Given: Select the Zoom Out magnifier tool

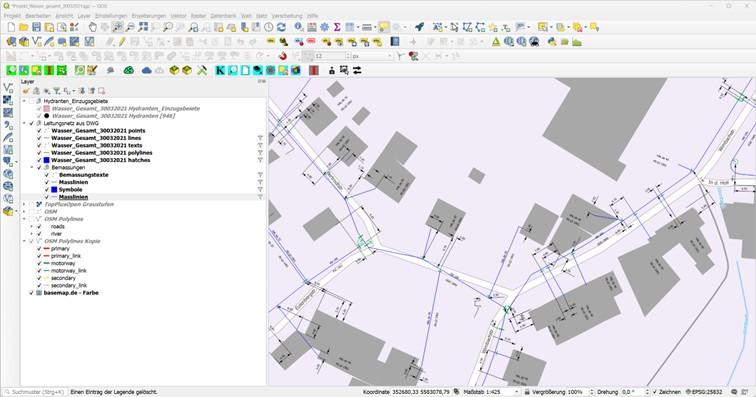Looking at the screenshot, I should tap(130, 27).
